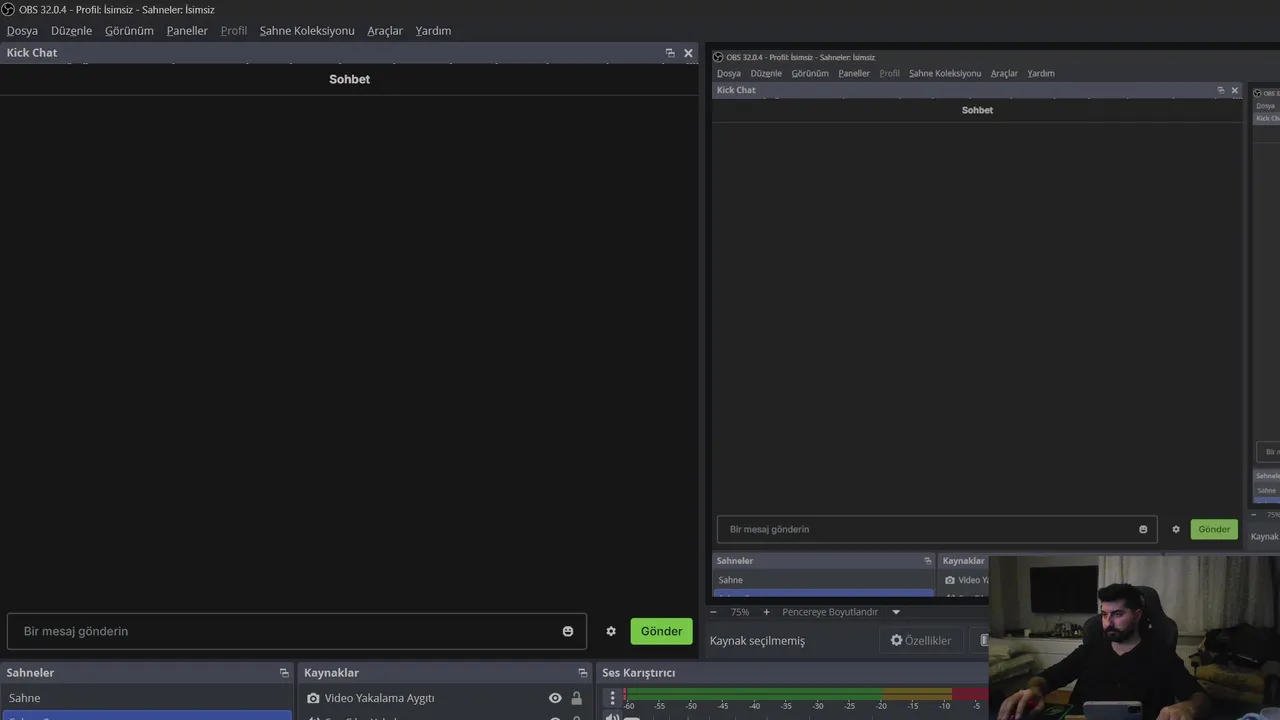The width and height of the screenshot is (1280, 720).
Task: Select the Sahne scene row
Action: pos(146,698)
